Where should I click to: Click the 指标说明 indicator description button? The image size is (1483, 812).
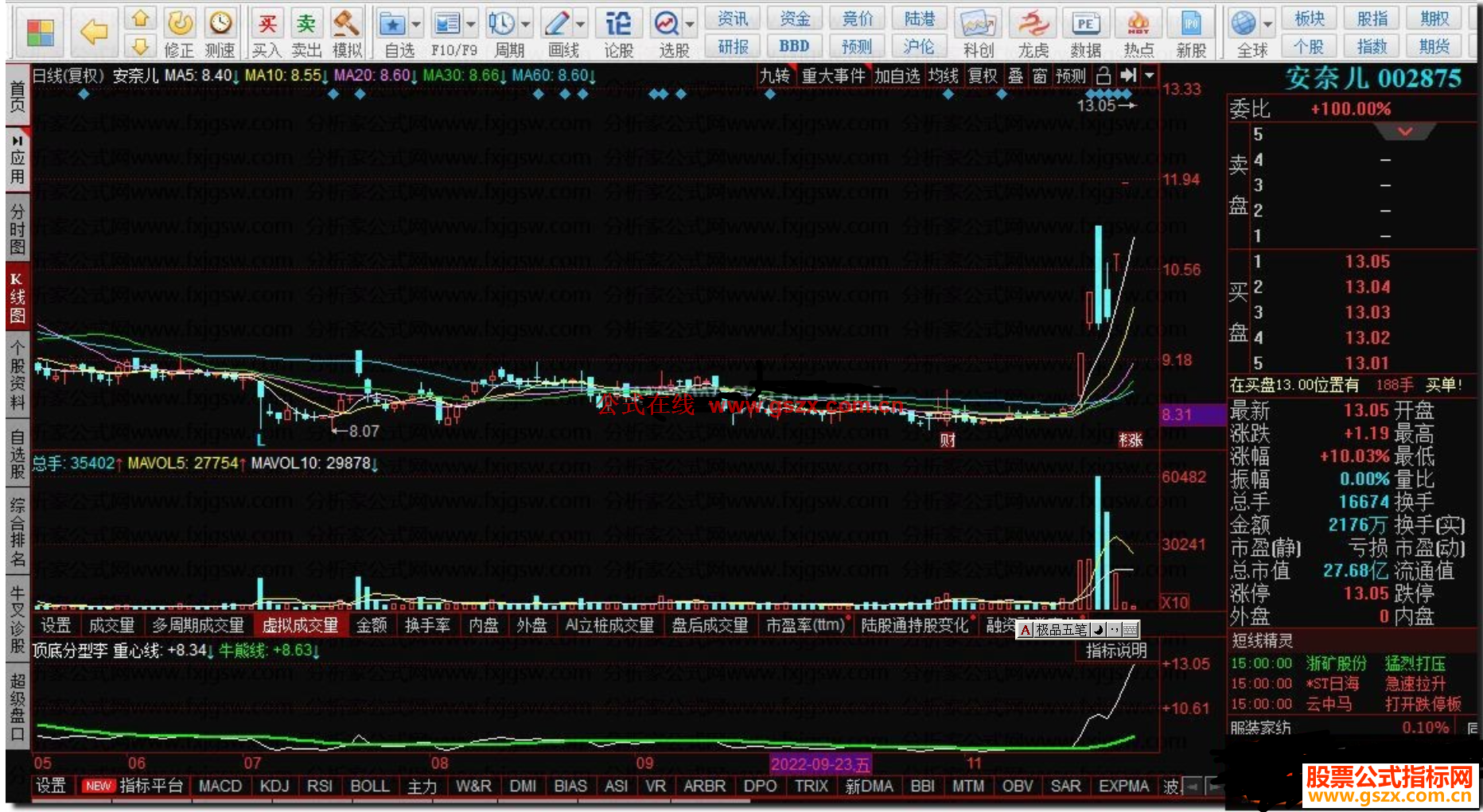click(1116, 651)
